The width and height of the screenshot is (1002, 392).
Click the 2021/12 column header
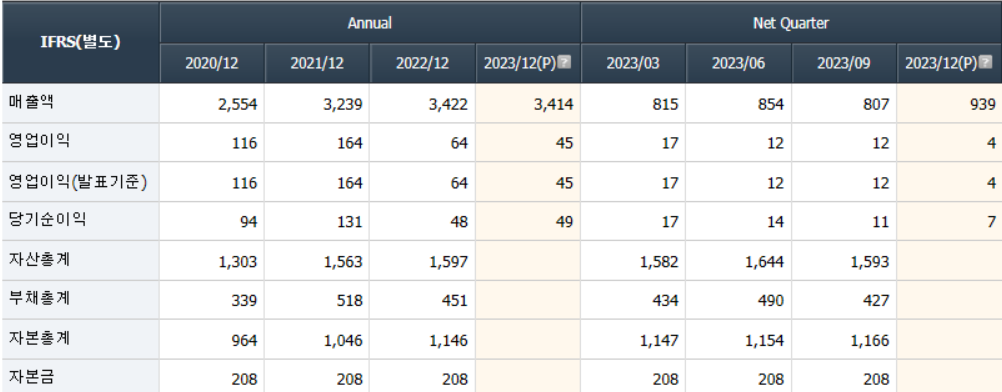tap(317, 63)
